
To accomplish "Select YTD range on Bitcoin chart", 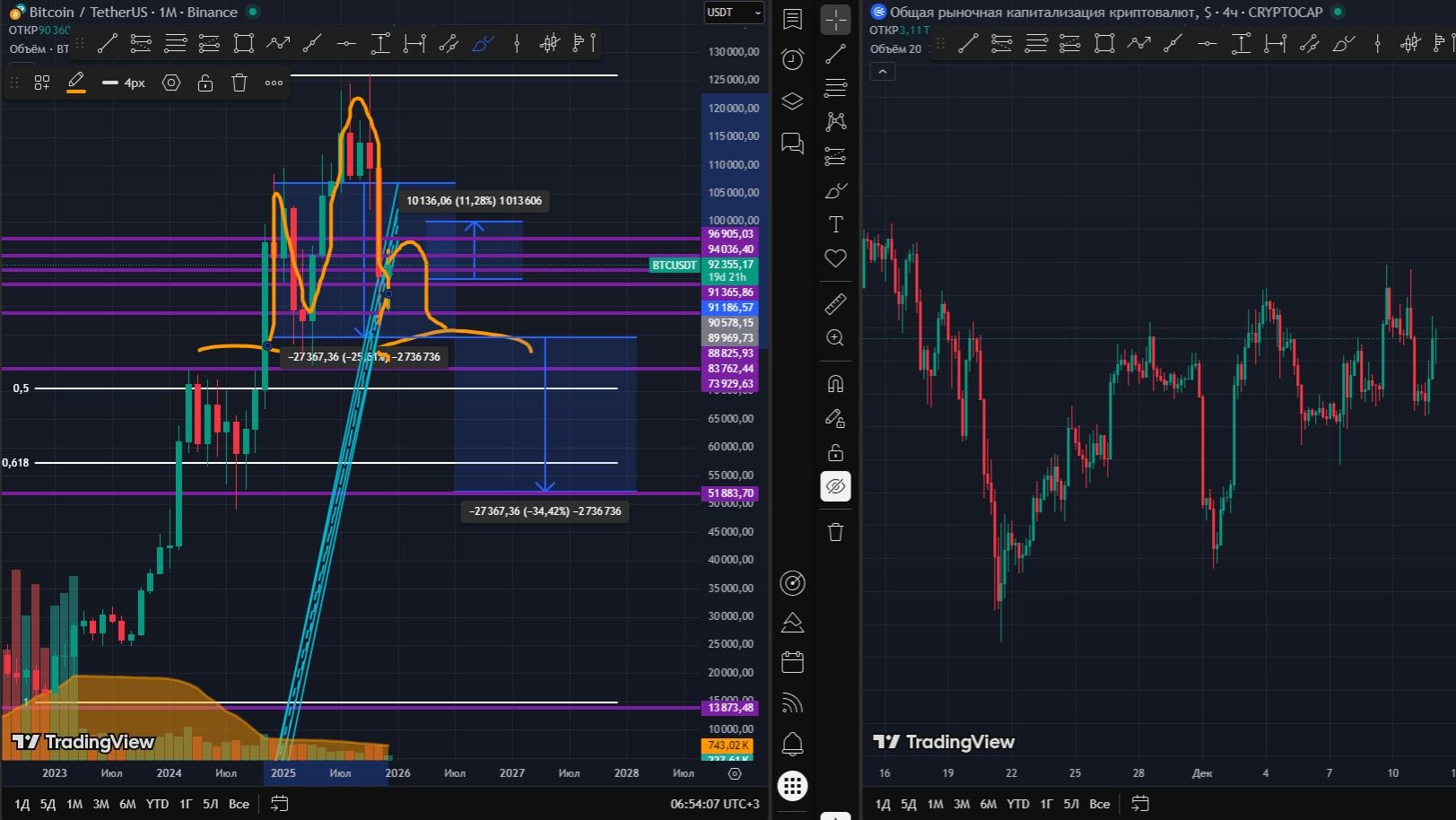I will (x=157, y=804).
